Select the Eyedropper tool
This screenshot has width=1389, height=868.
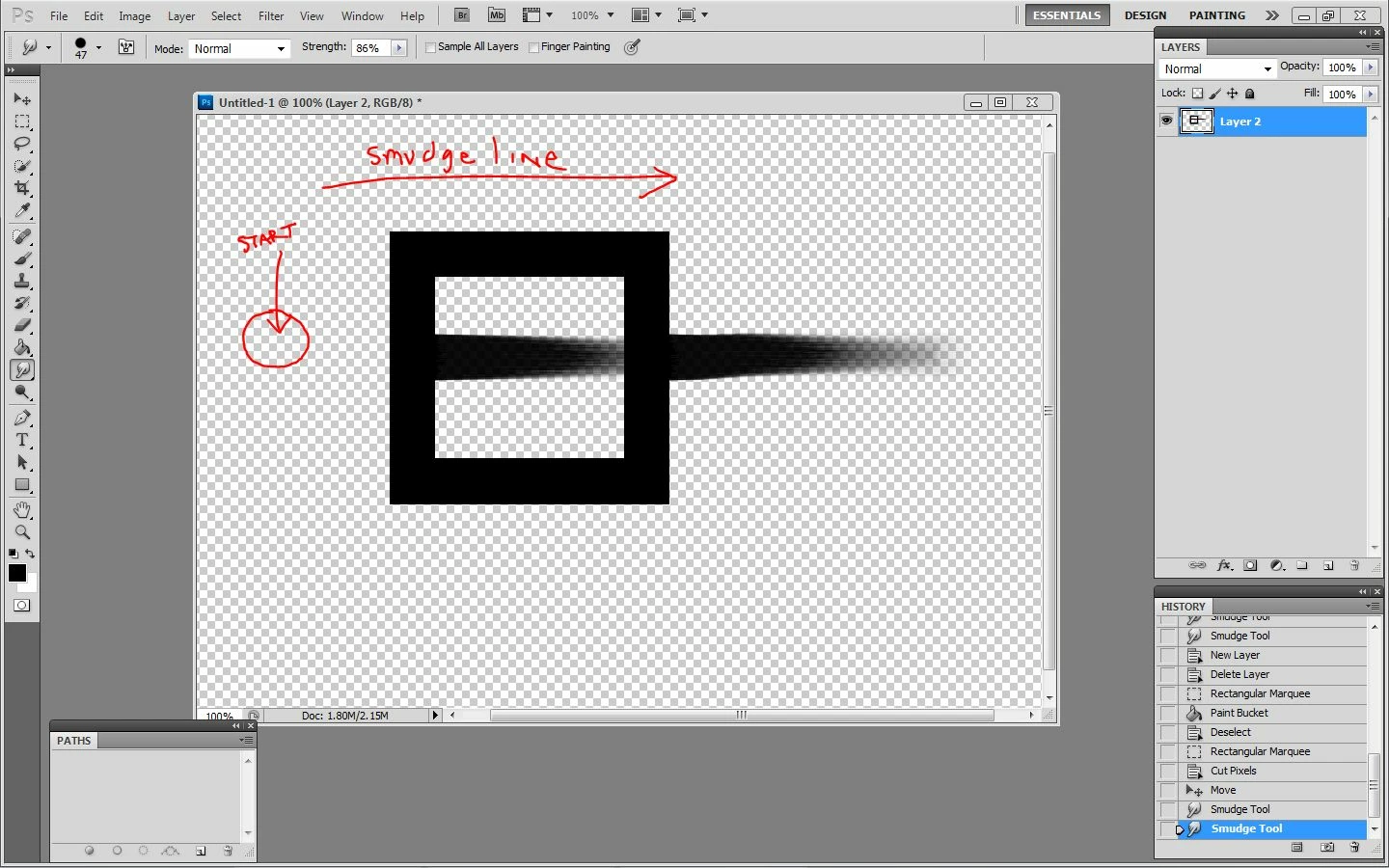point(22,210)
